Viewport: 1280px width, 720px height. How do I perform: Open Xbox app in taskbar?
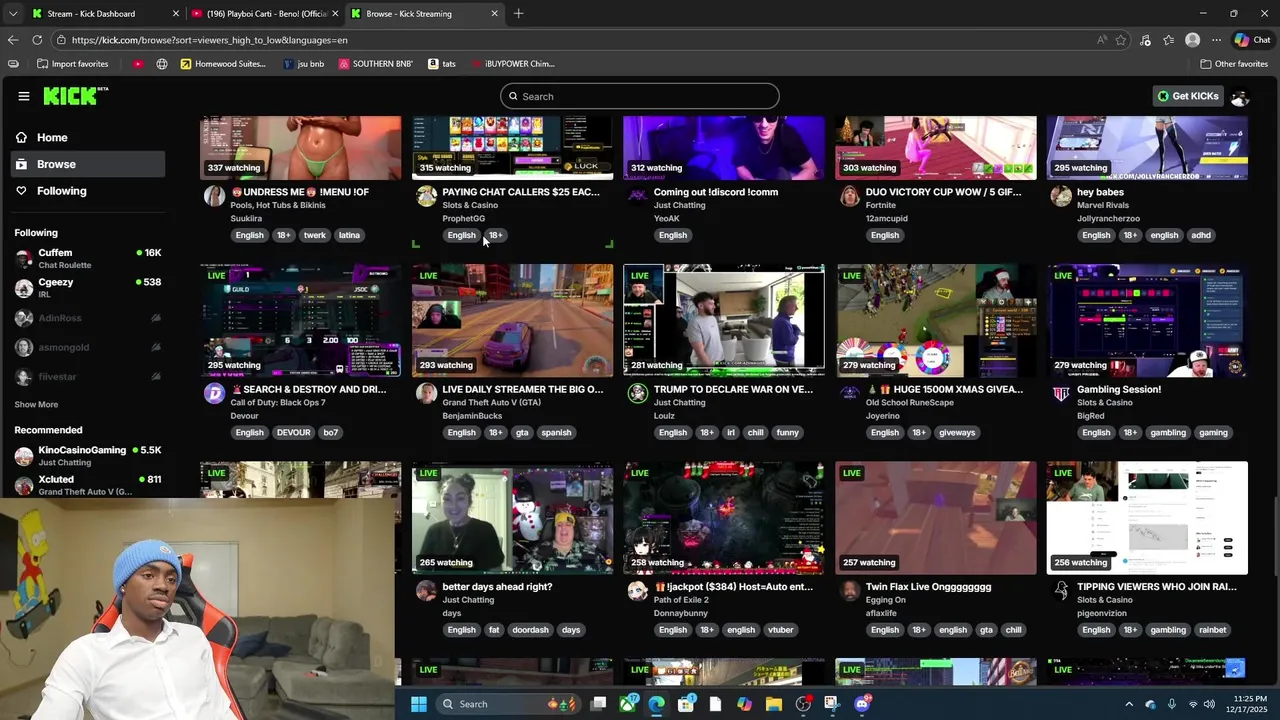click(x=627, y=704)
